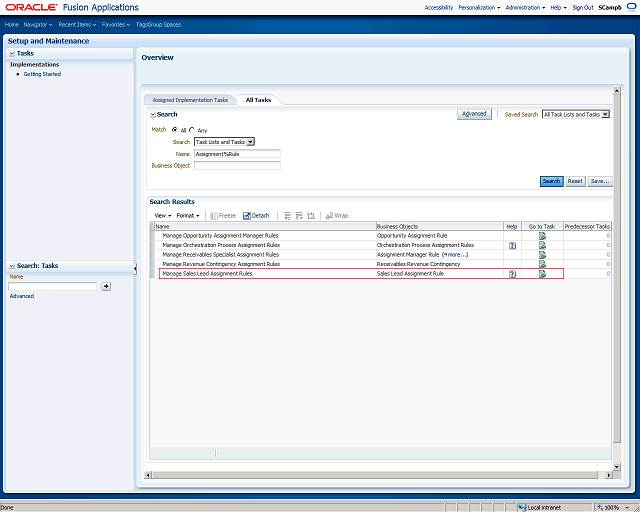The width and height of the screenshot is (640, 512).
Task: Click the Home link
Action: tap(12, 24)
